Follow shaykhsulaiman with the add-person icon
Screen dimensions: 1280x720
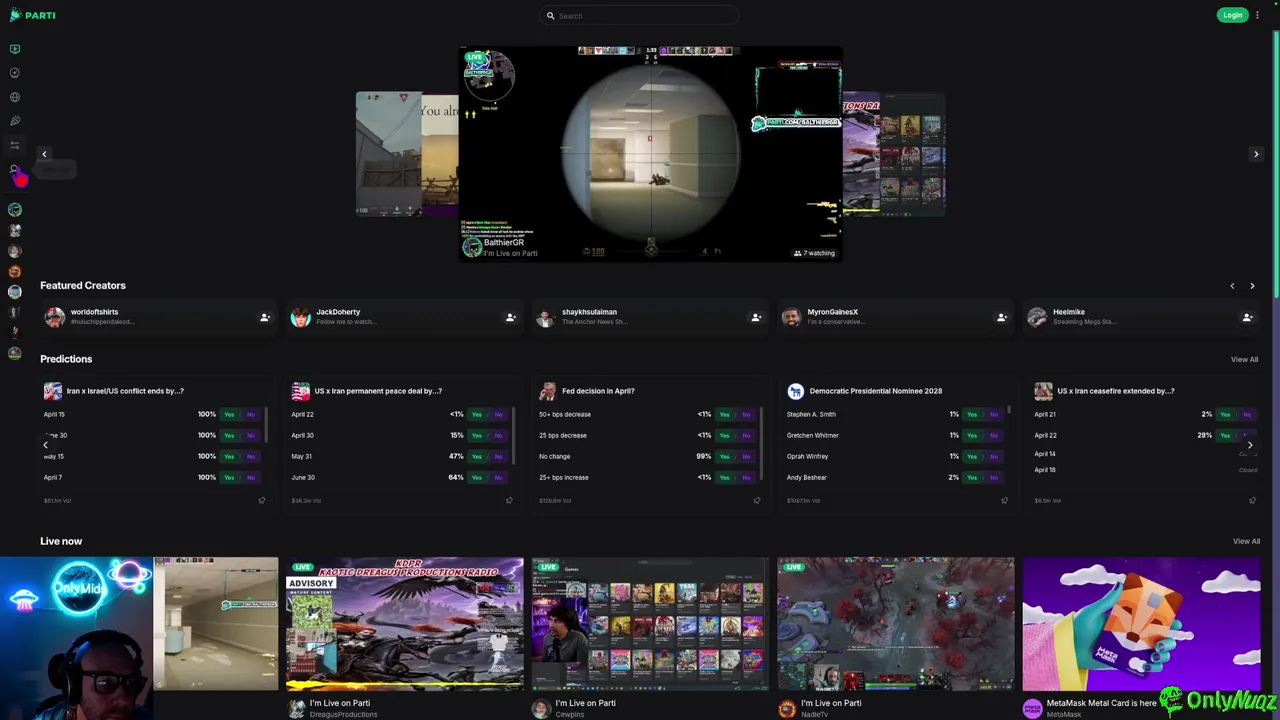pos(756,318)
